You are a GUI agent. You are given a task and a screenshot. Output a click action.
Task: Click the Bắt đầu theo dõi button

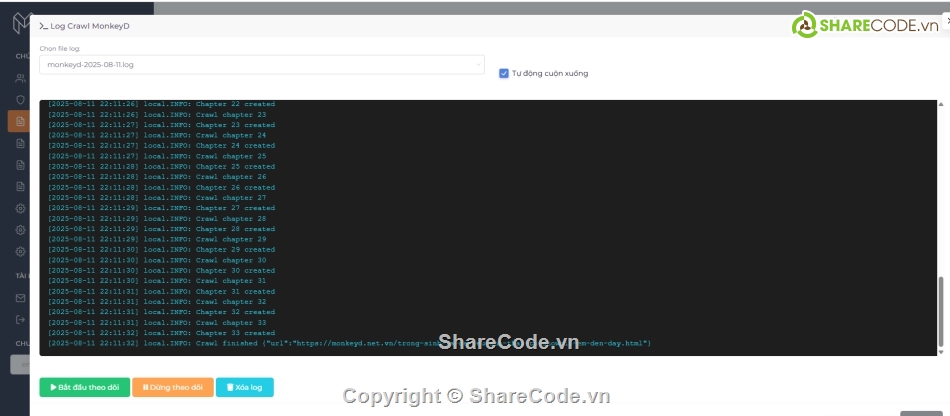pyautogui.click(x=85, y=388)
